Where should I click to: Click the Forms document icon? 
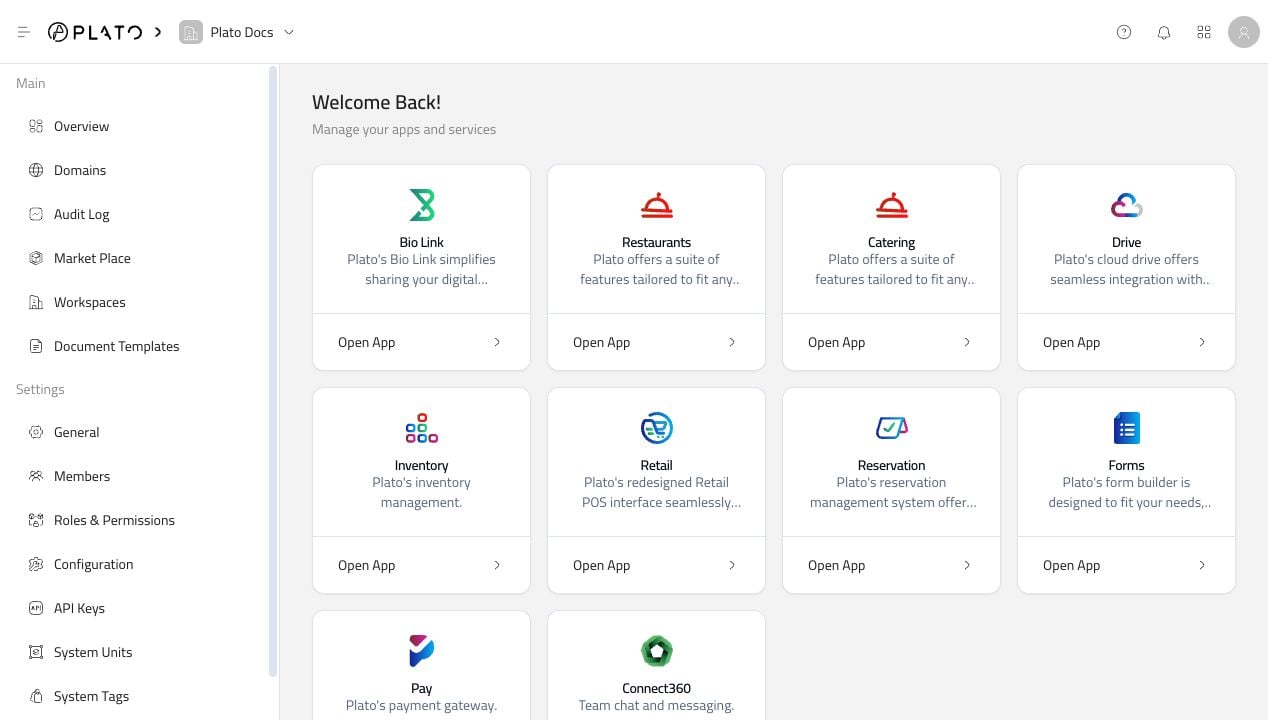[1127, 428]
